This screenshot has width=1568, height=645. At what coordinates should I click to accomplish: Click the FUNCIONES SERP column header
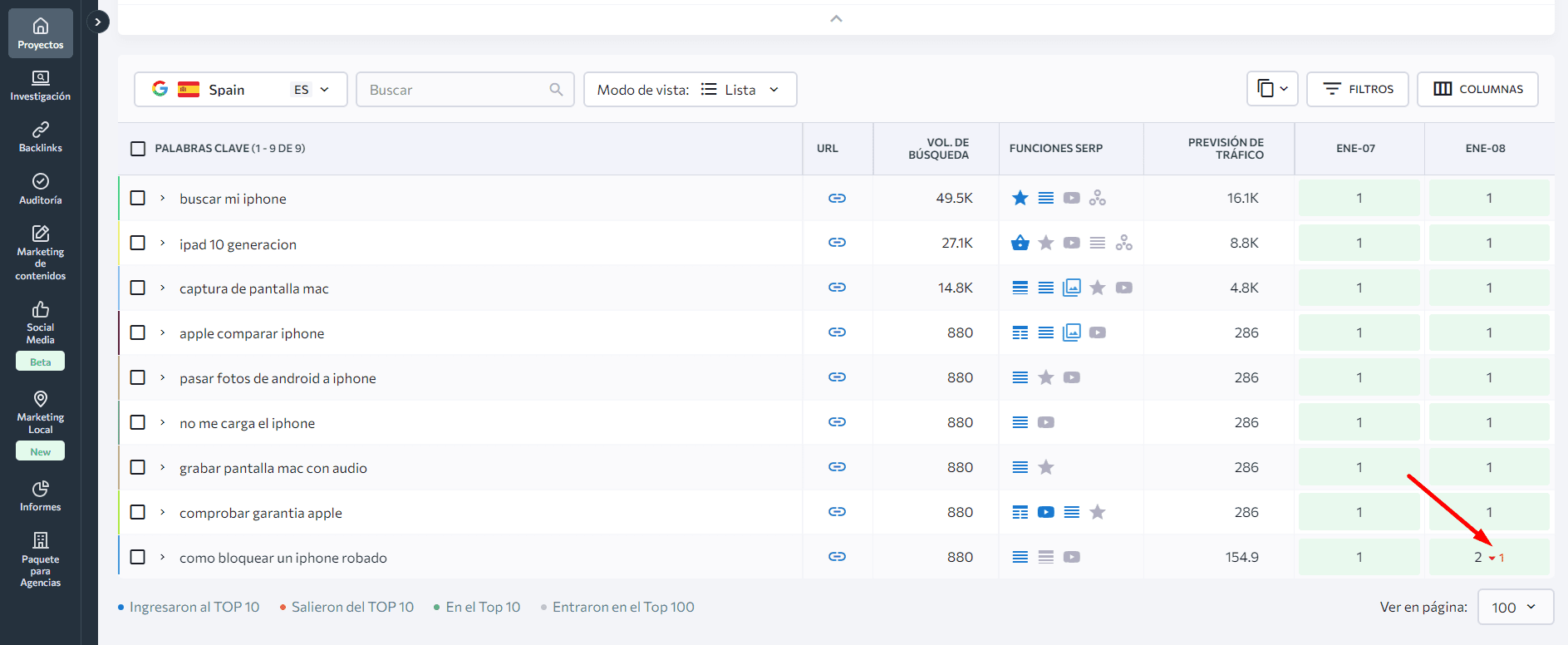(1056, 149)
